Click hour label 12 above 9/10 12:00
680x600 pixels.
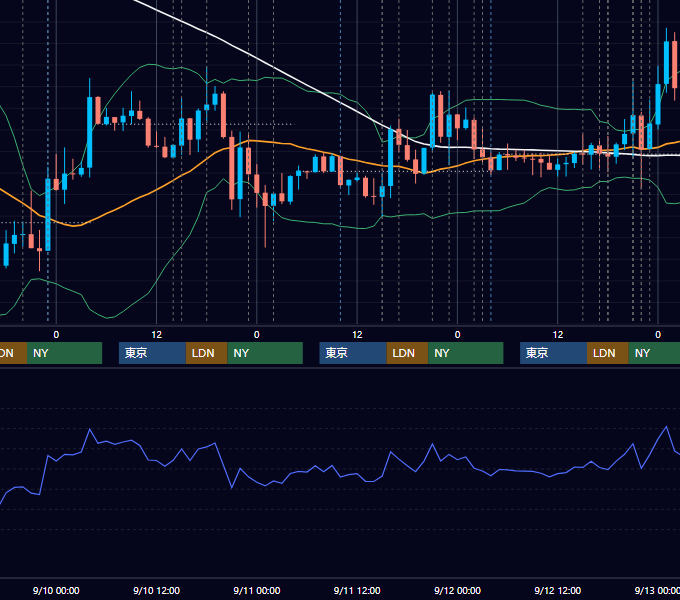(x=157, y=335)
